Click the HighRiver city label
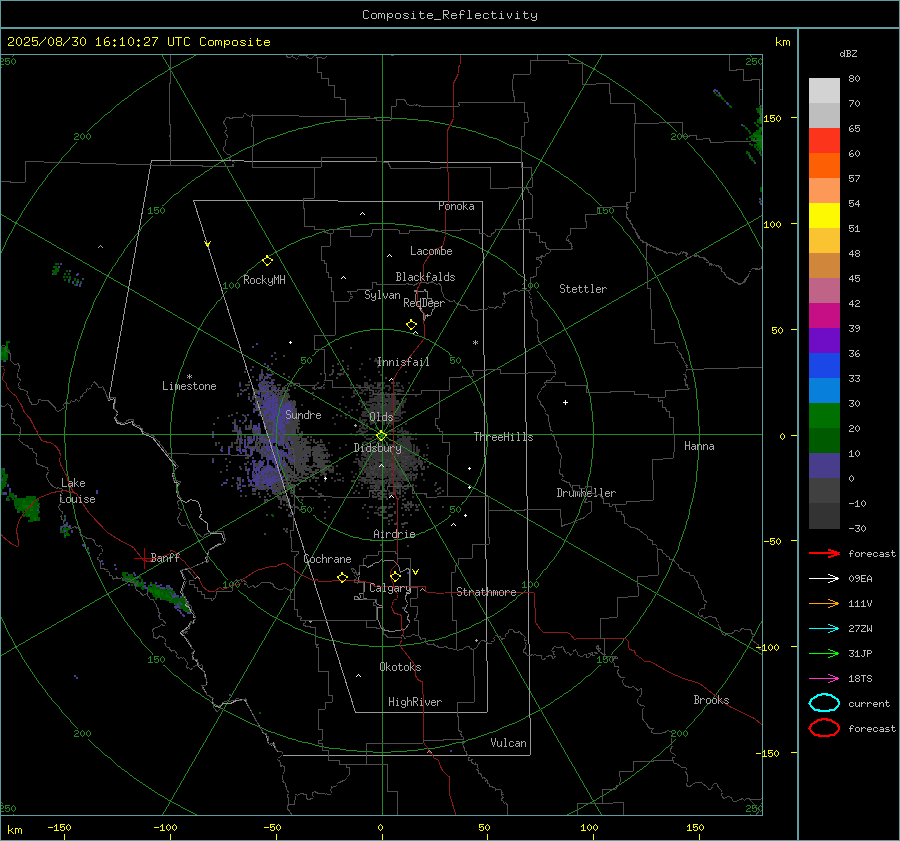 click(x=415, y=702)
